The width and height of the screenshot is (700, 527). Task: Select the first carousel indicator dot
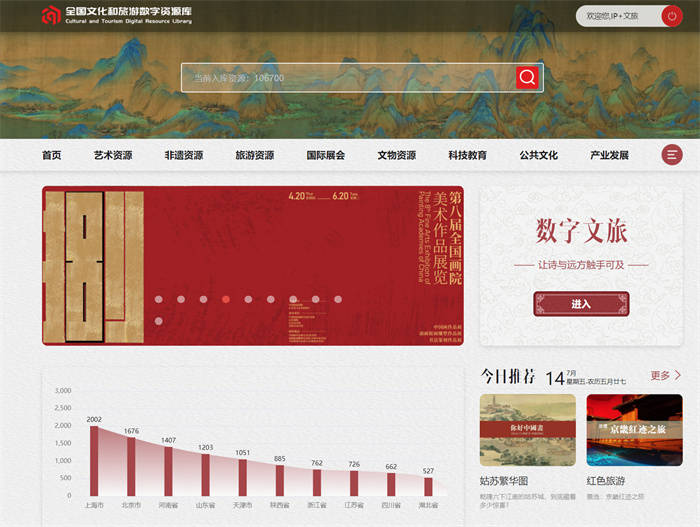(x=158, y=299)
